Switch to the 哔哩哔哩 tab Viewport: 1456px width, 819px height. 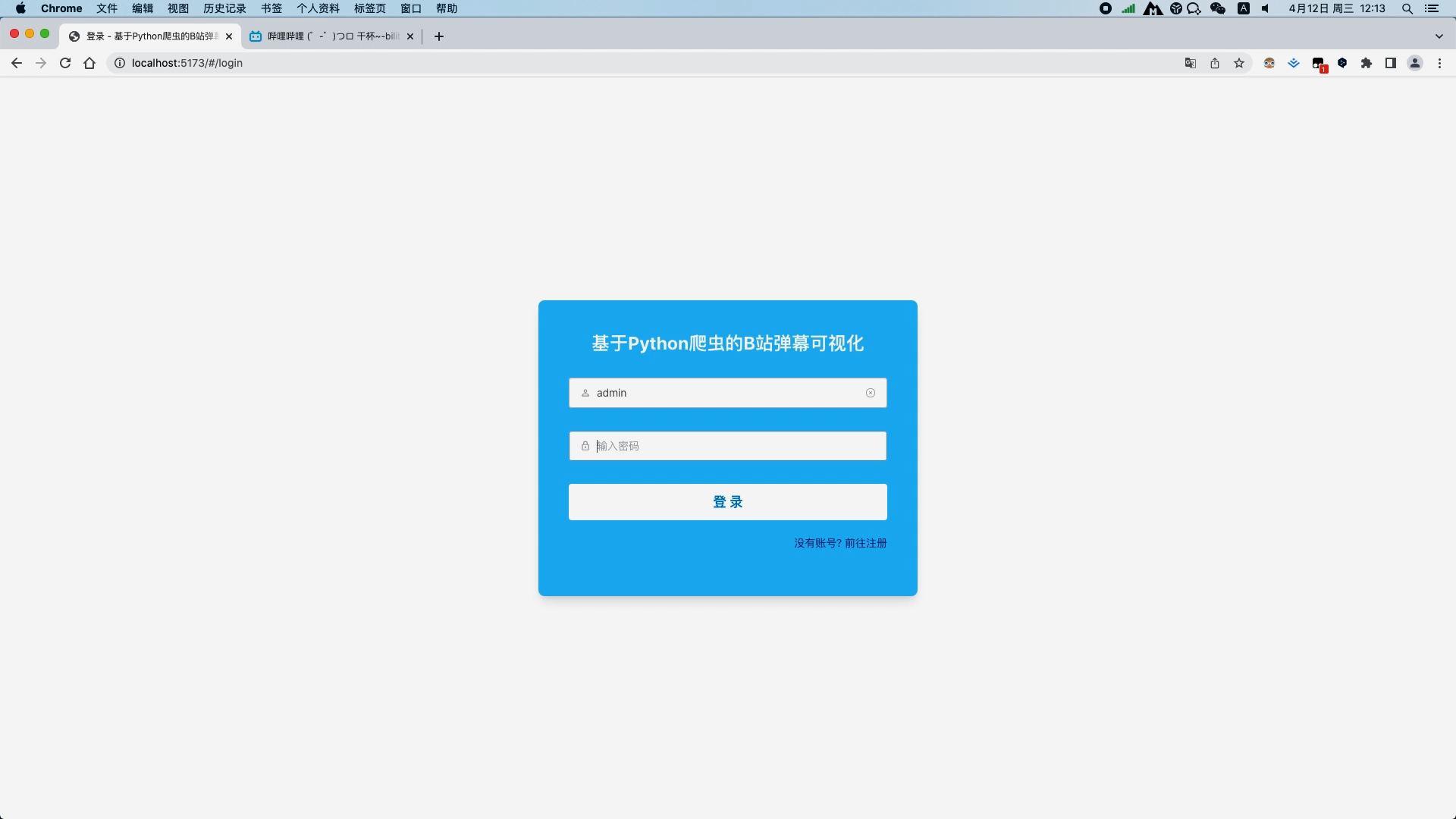tap(326, 36)
